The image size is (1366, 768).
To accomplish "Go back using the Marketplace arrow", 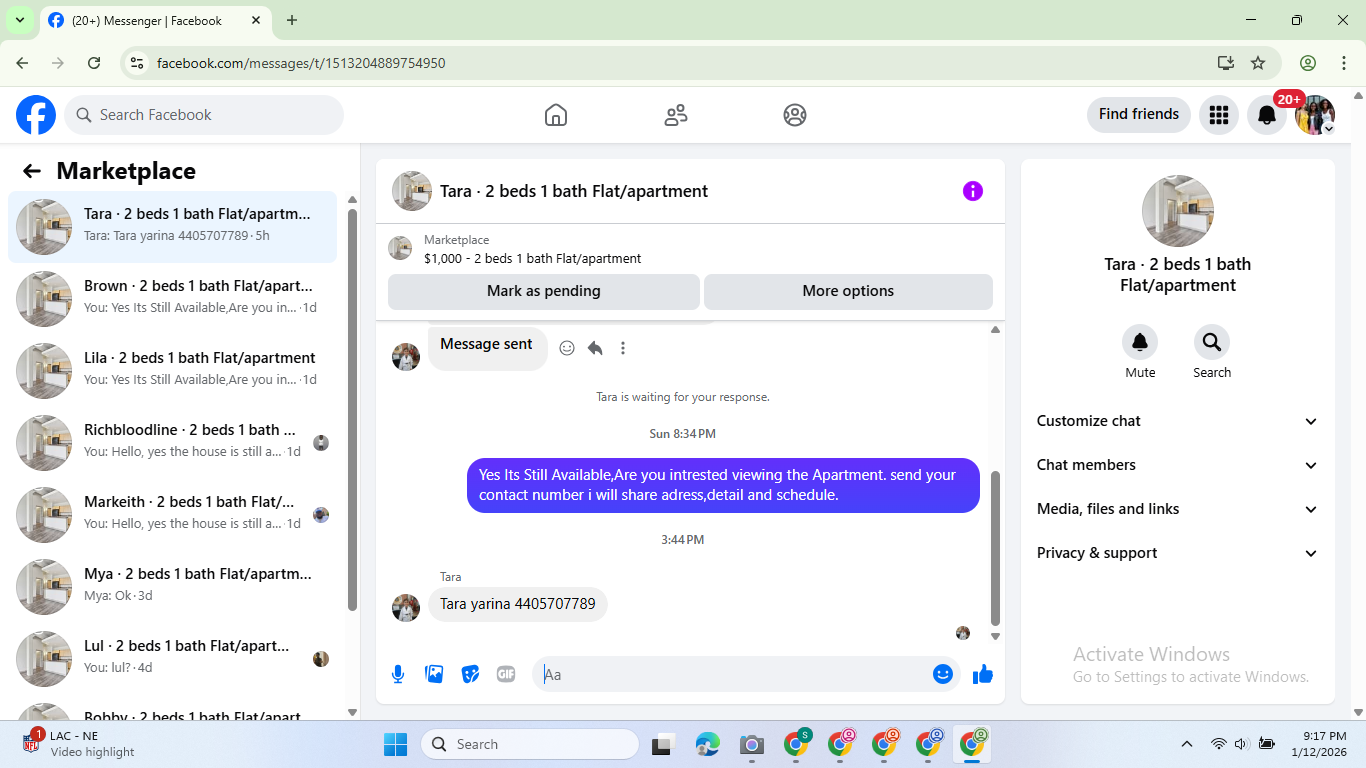I will [x=32, y=171].
